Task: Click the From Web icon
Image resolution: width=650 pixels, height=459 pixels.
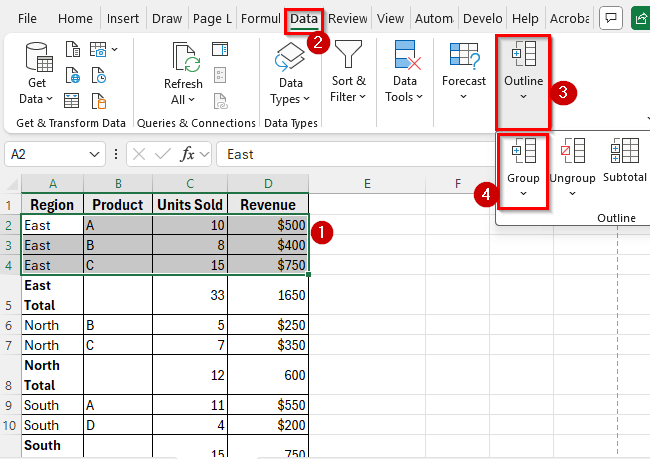Action: click(73, 75)
